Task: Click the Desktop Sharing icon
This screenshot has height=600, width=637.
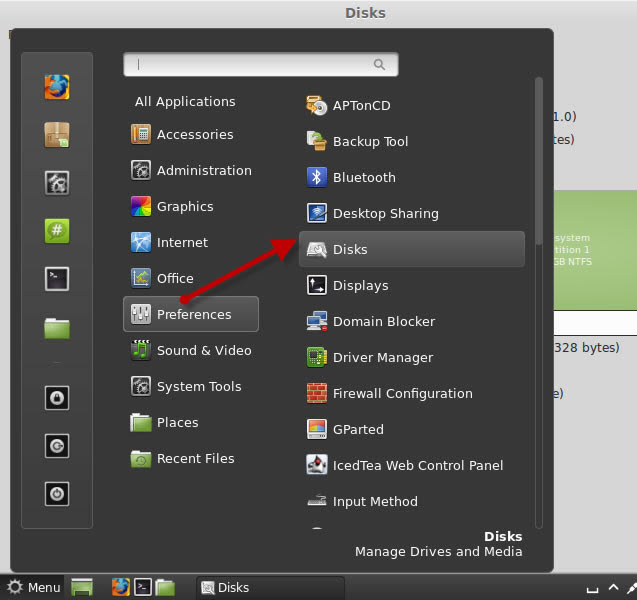Action: coord(316,213)
